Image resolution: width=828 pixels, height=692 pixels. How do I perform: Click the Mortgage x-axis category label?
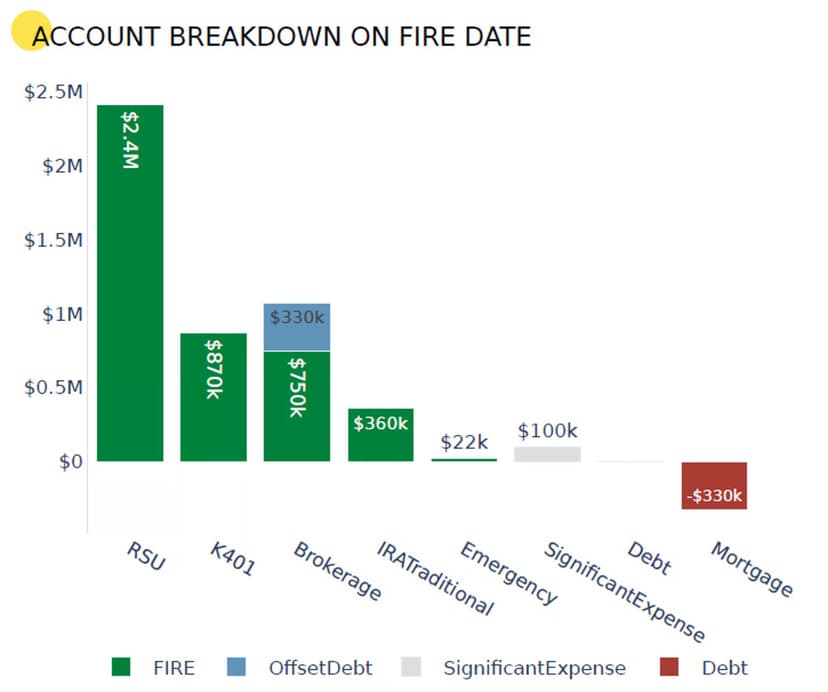pyautogui.click(x=750, y=569)
